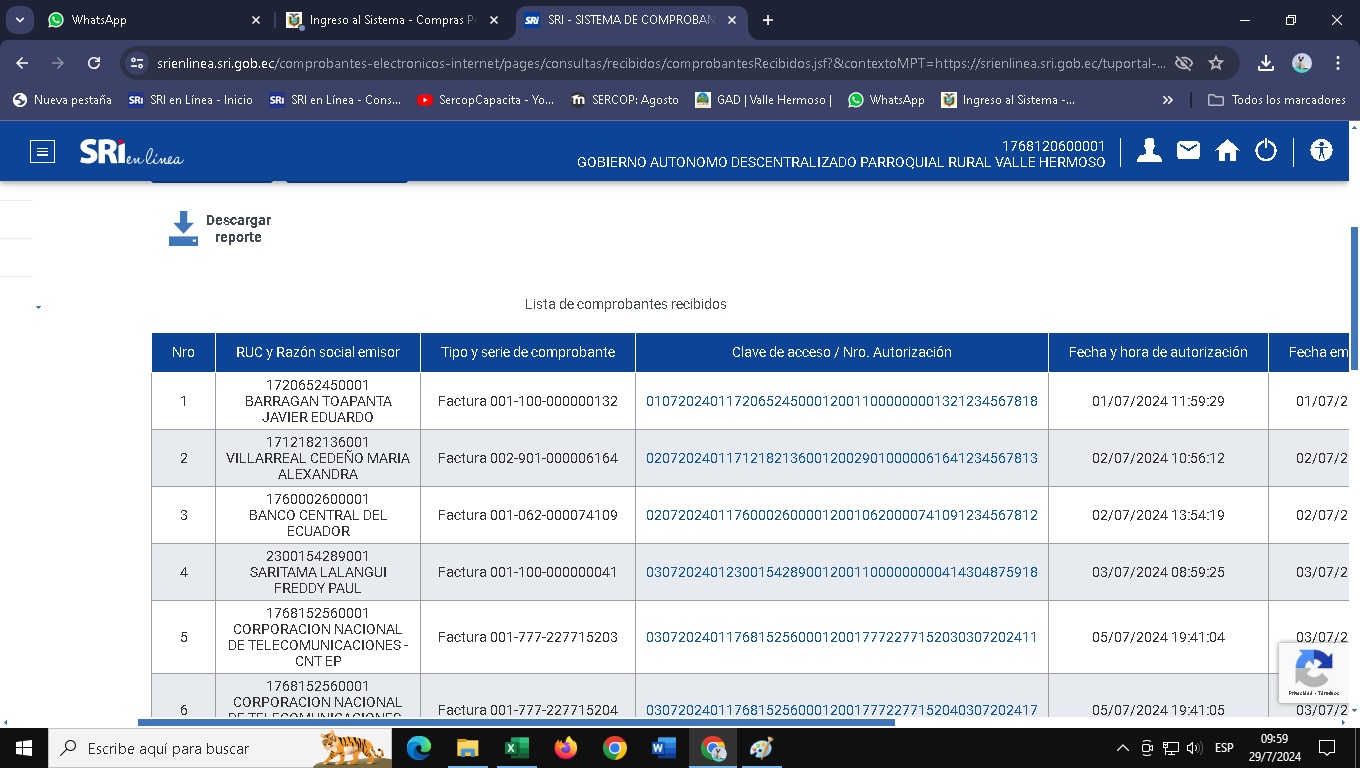The height and width of the screenshot is (768, 1360).
Task: Go to home via house icon
Action: coord(1227,151)
